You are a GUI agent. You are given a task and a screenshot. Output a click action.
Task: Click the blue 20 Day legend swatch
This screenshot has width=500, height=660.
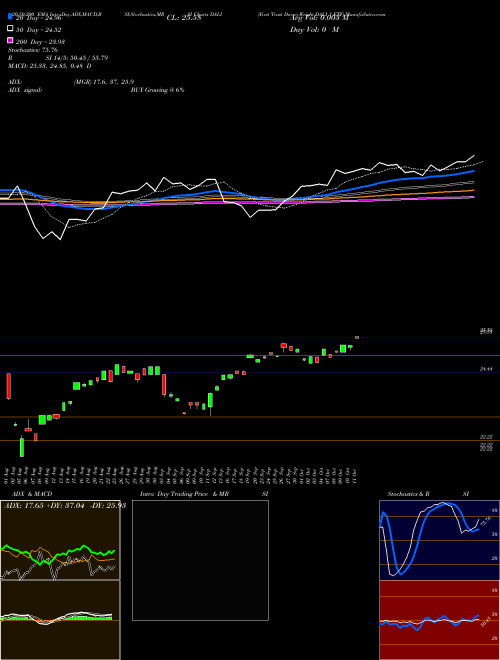(10, 17)
